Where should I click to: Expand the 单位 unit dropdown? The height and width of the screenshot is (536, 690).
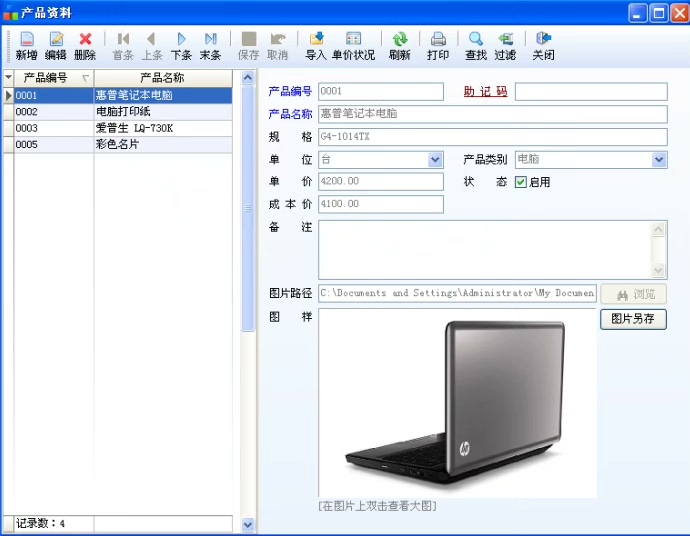tap(435, 159)
